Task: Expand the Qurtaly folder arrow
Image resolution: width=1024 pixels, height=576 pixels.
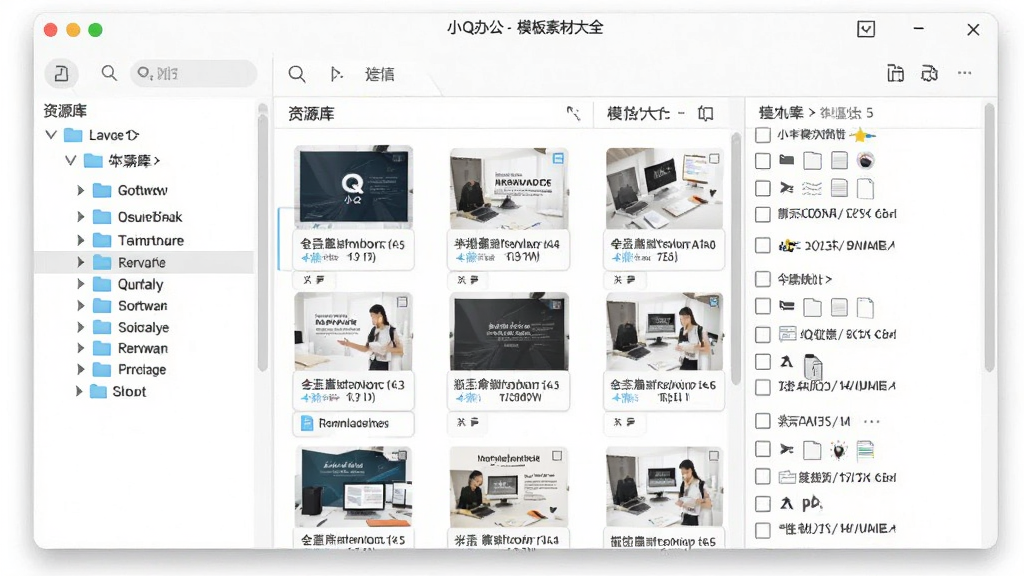Action: pos(80,284)
